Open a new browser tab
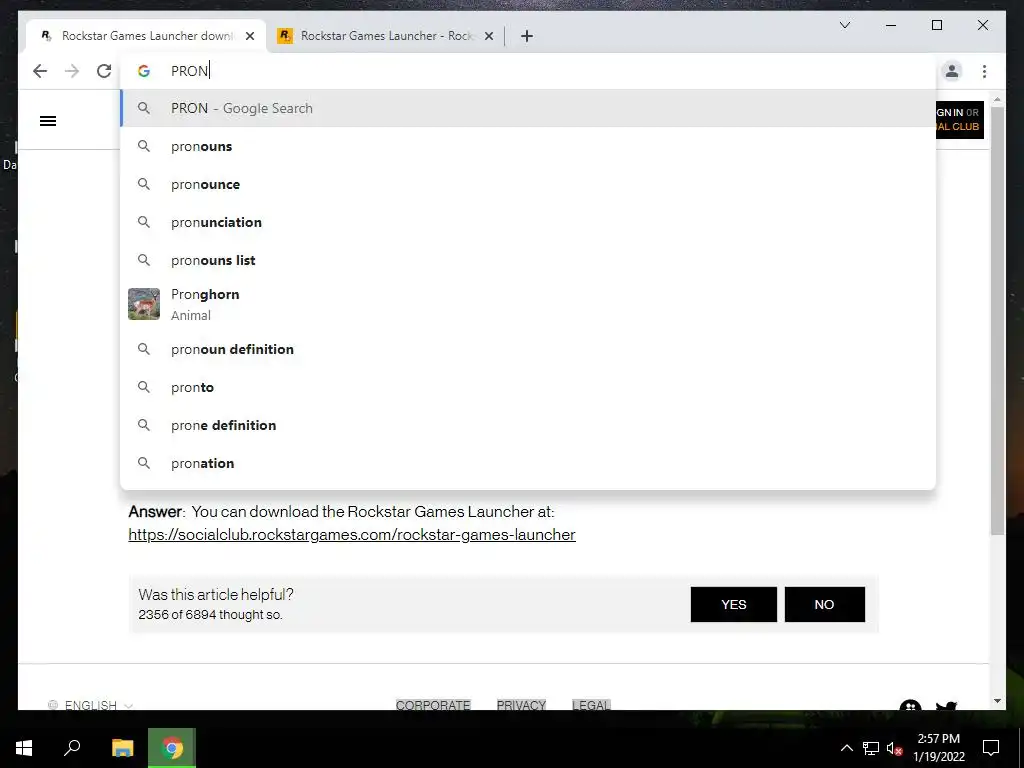 [x=527, y=36]
